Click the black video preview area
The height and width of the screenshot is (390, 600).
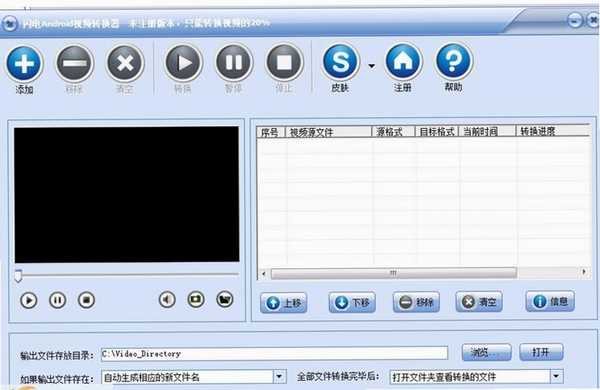click(x=127, y=194)
